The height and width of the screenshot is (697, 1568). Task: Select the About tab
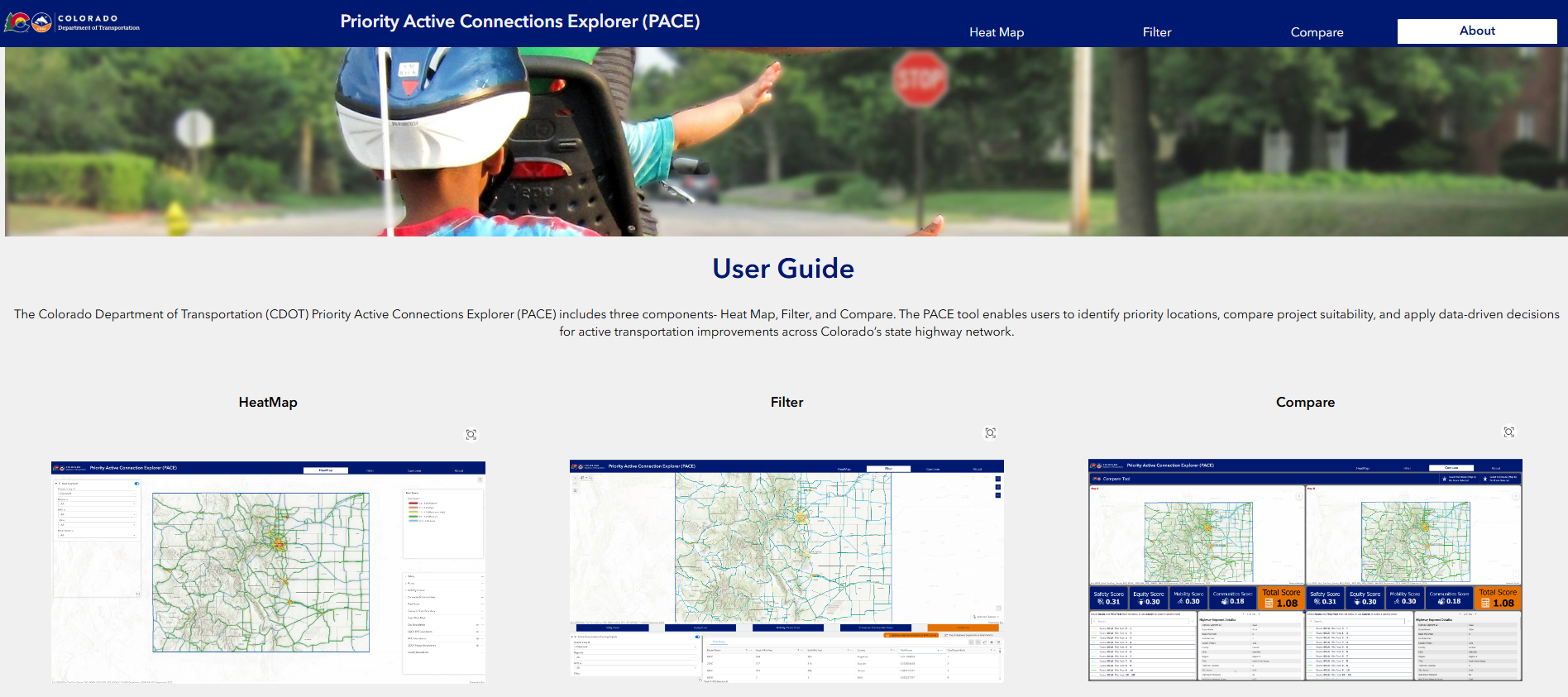[1476, 31]
